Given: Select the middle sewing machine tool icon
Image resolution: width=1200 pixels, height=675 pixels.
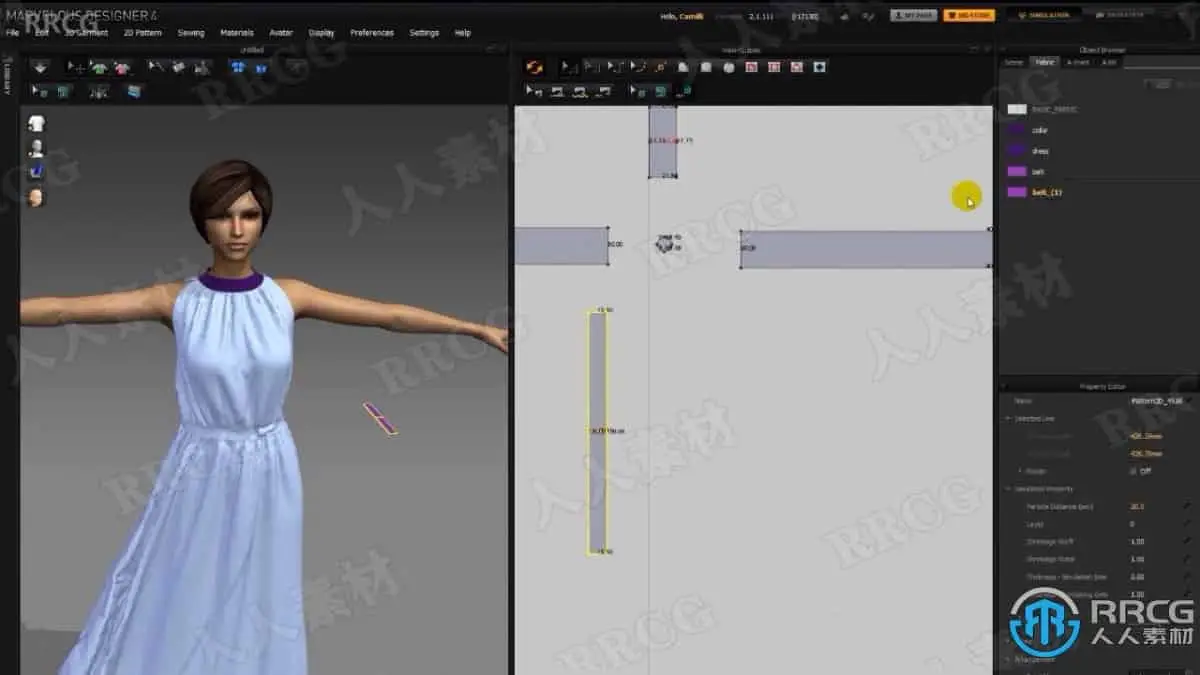Looking at the screenshot, I should click(x=581, y=91).
